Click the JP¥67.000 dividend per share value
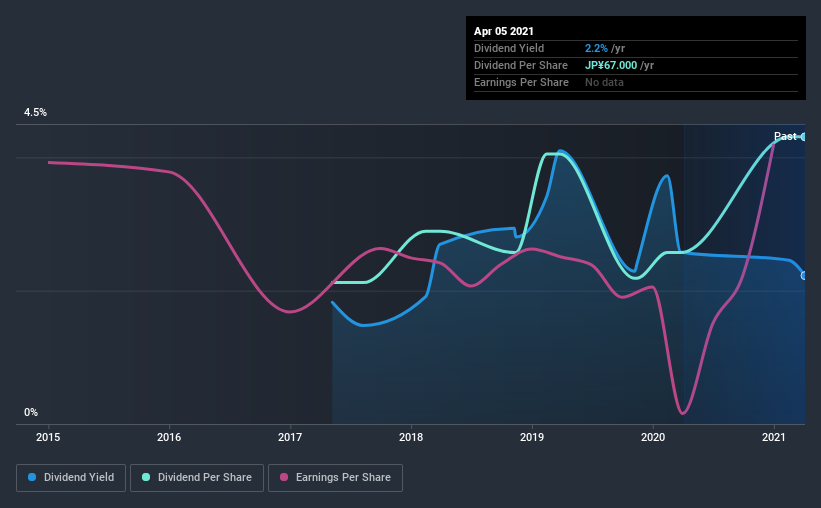This screenshot has width=821, height=508. pos(611,65)
